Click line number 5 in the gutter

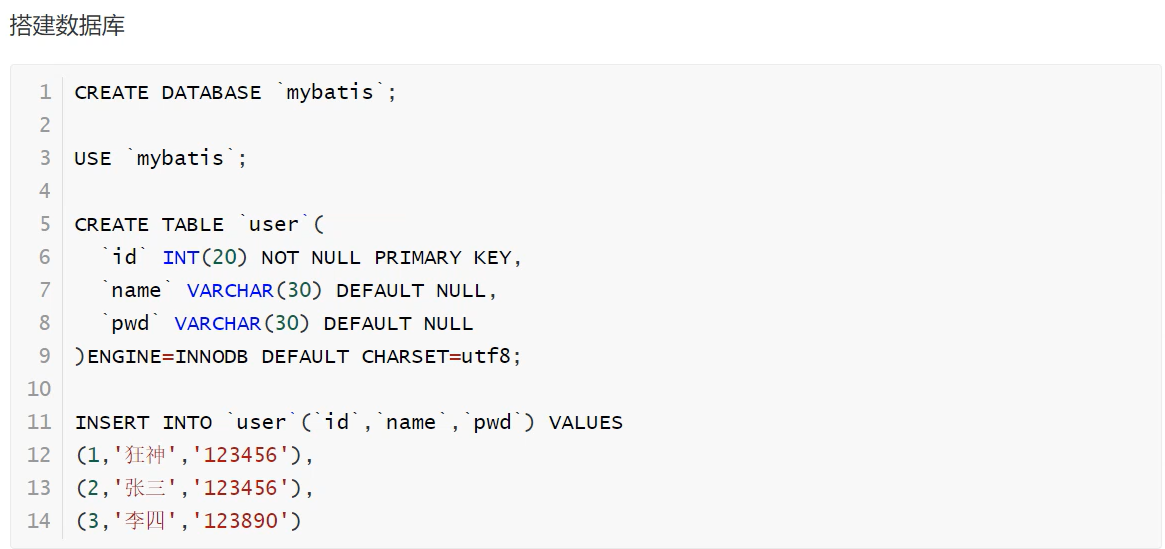[45, 224]
